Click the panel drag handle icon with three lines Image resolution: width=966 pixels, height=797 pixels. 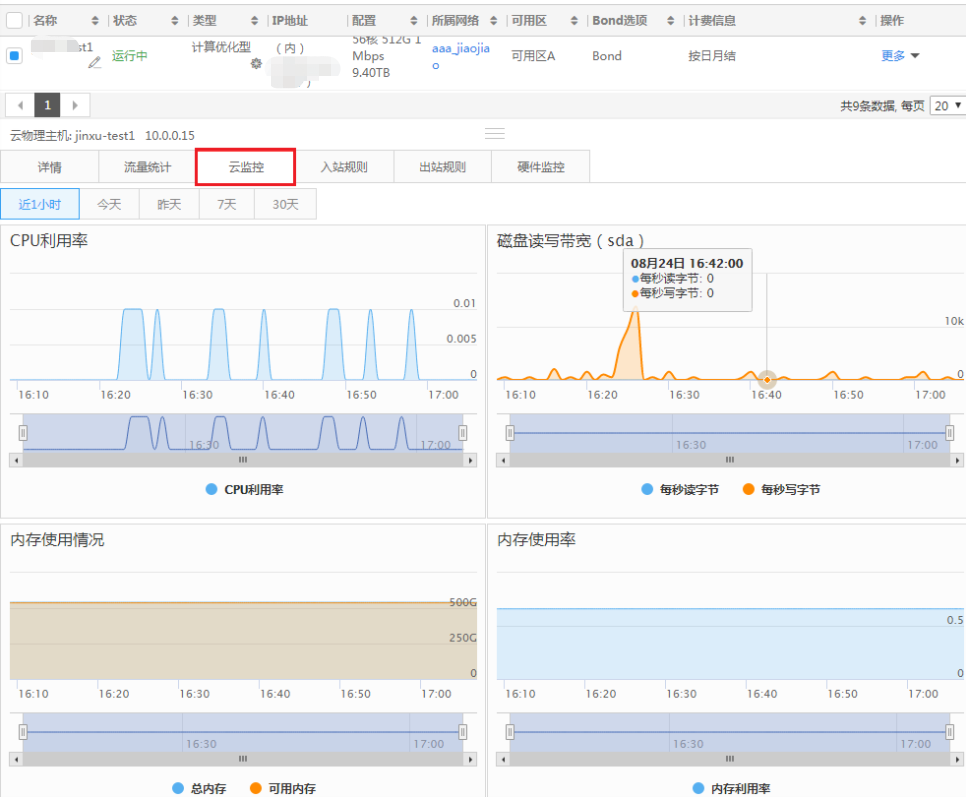pyautogui.click(x=494, y=134)
